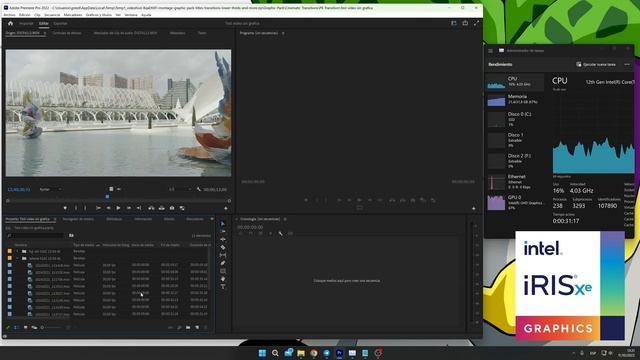Open Find magnifier in Project panel footer
640x360 pixels.
[x=179, y=327]
